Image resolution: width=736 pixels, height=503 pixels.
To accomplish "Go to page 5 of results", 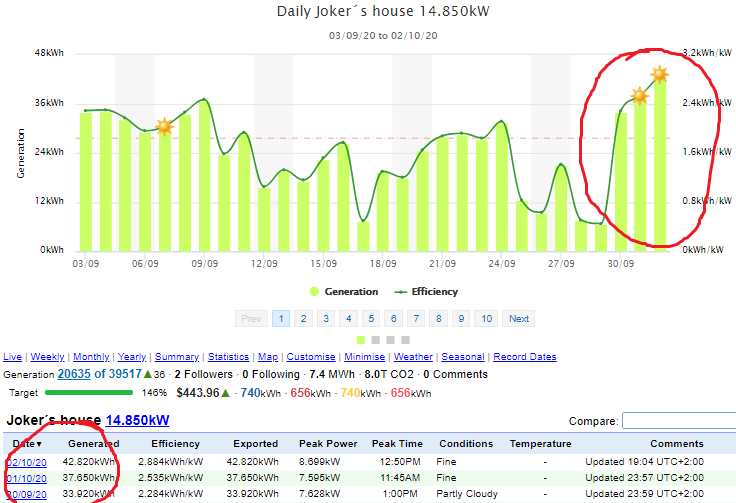I will [371, 319].
